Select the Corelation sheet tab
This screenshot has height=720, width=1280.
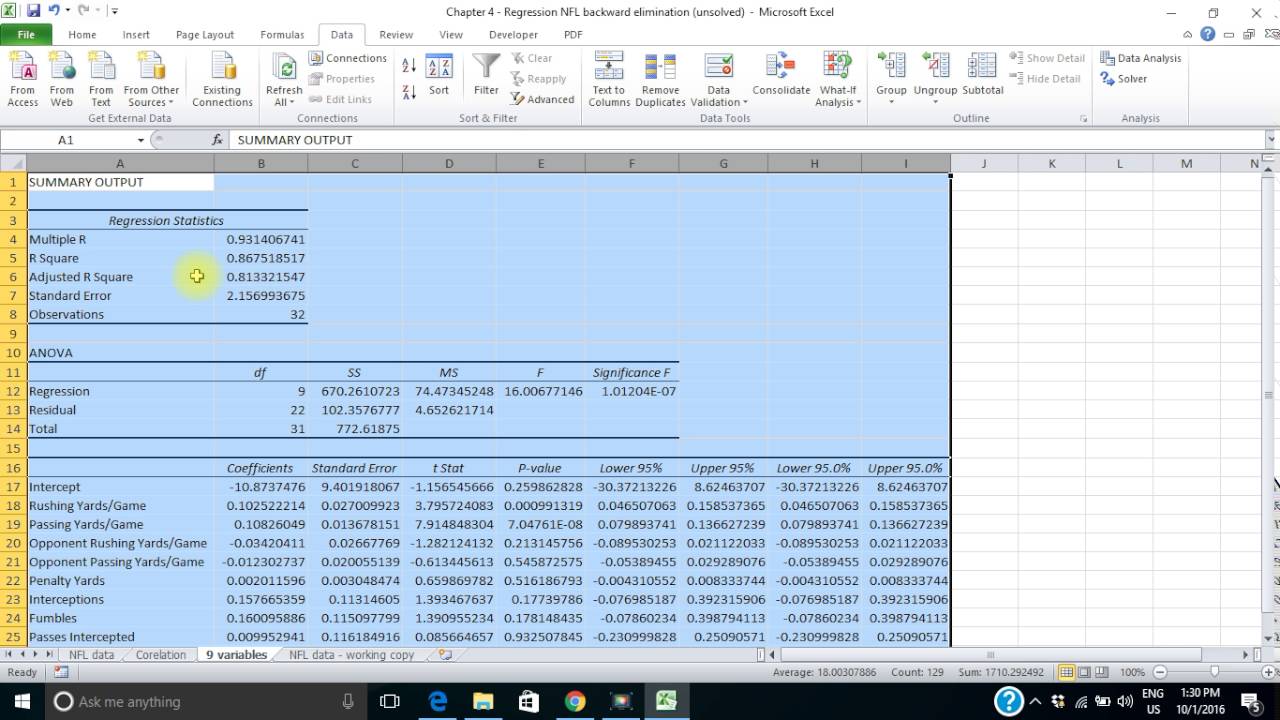click(x=161, y=655)
